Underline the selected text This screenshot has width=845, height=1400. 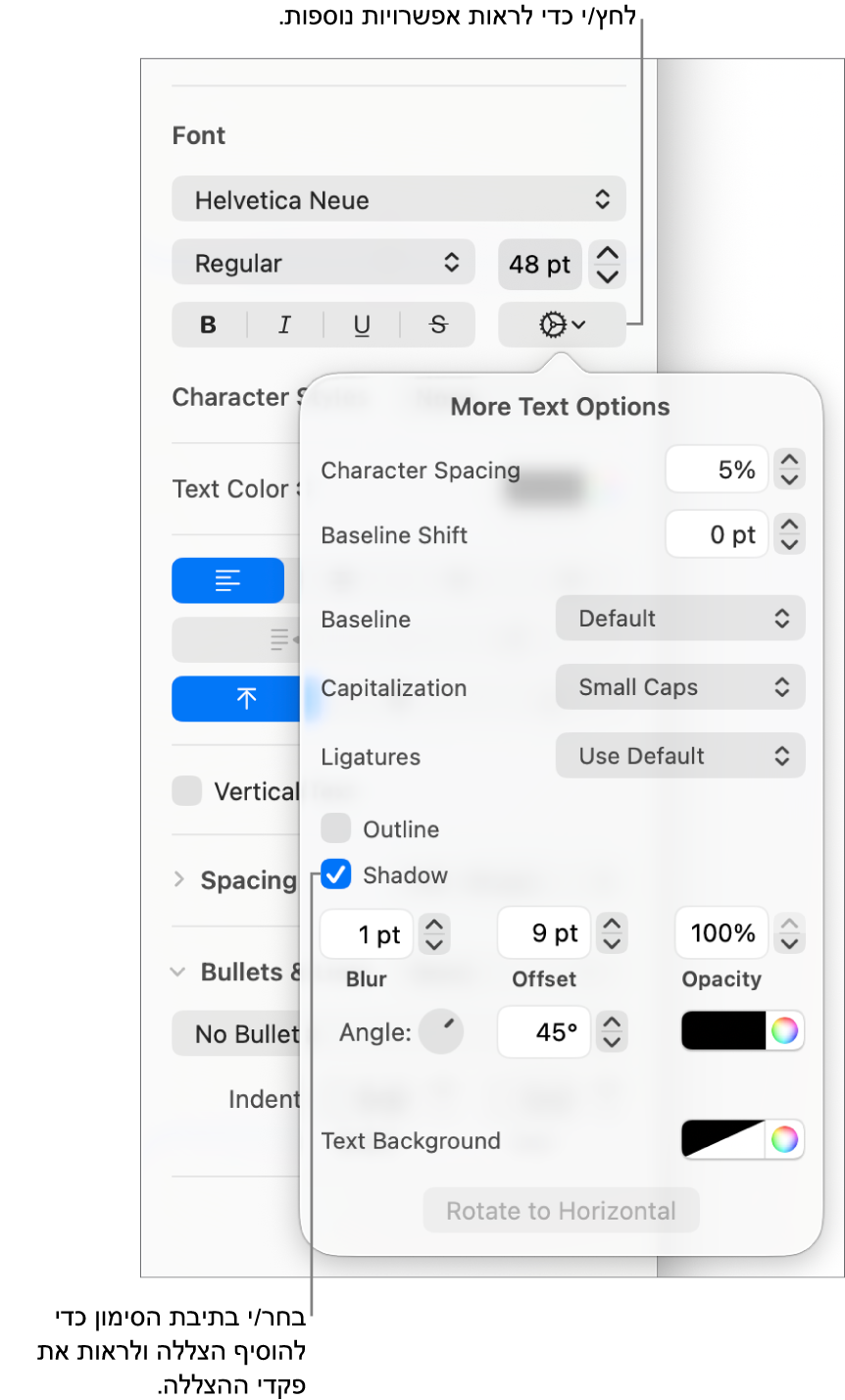362,325
